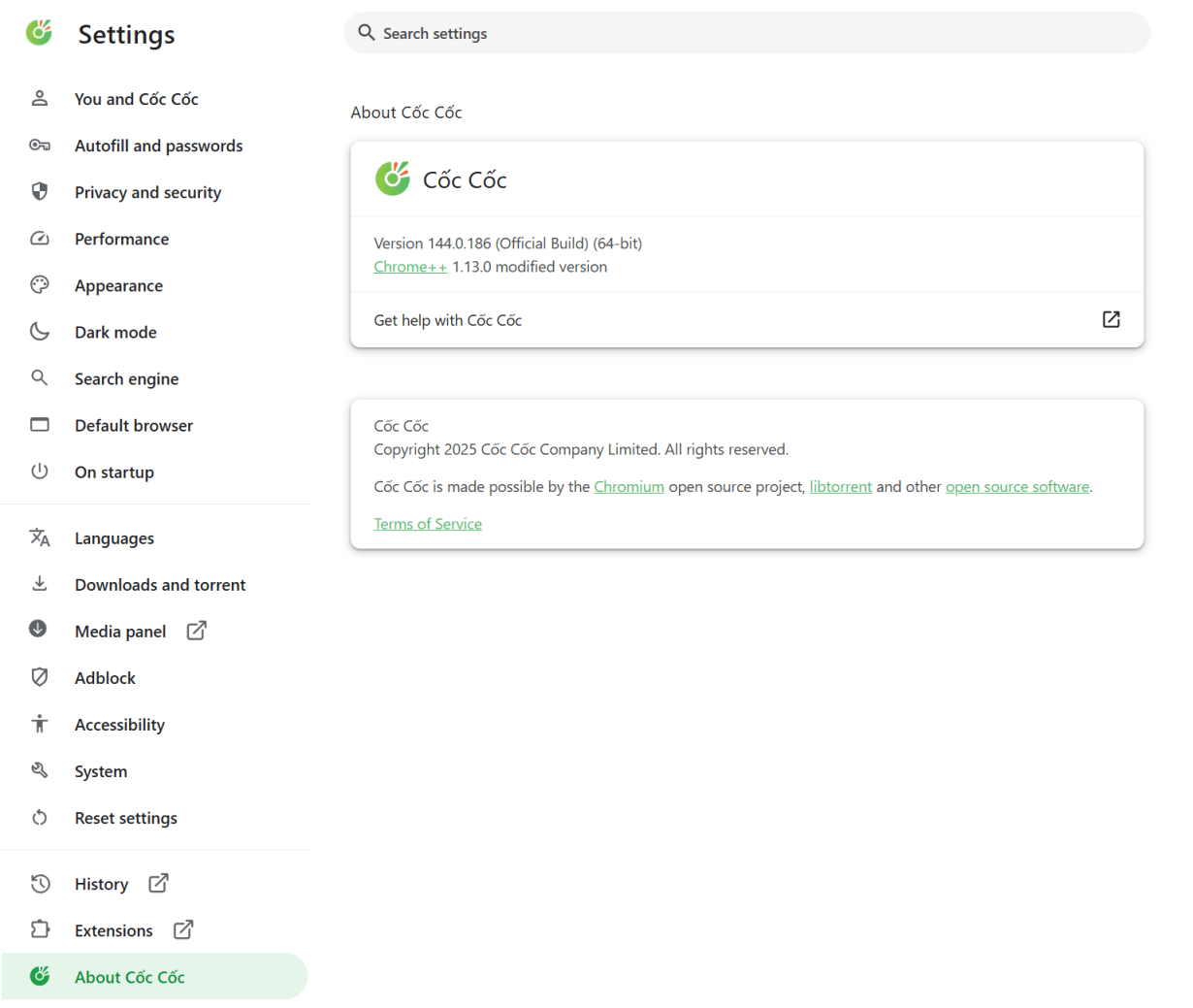Click the open-in-new icon on Get help row

coord(1112,319)
